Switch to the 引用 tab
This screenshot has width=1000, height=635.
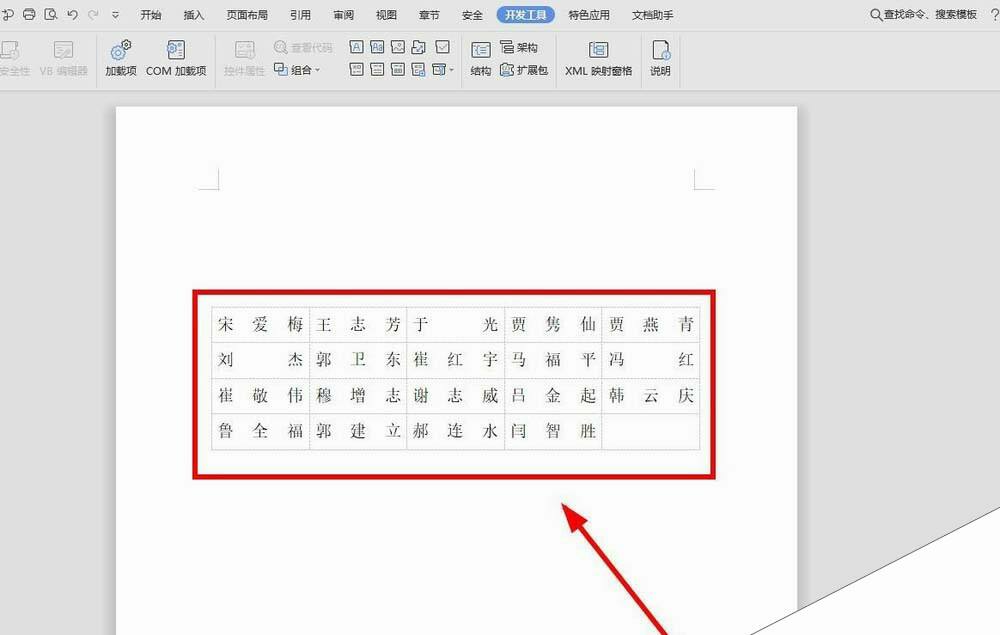point(300,15)
